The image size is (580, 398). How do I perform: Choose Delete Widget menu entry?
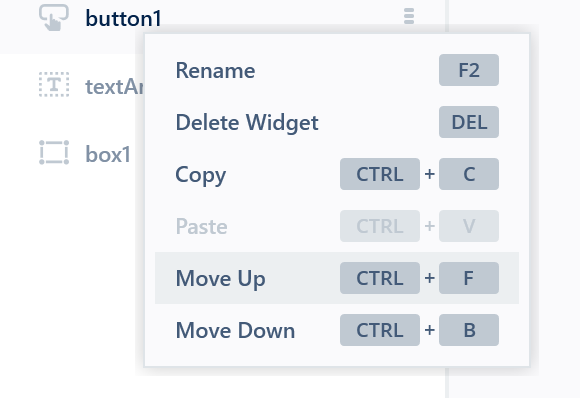point(337,122)
